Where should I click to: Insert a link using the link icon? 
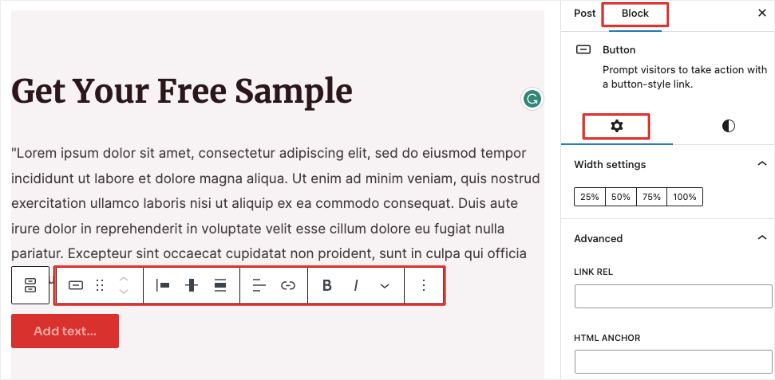(x=288, y=285)
